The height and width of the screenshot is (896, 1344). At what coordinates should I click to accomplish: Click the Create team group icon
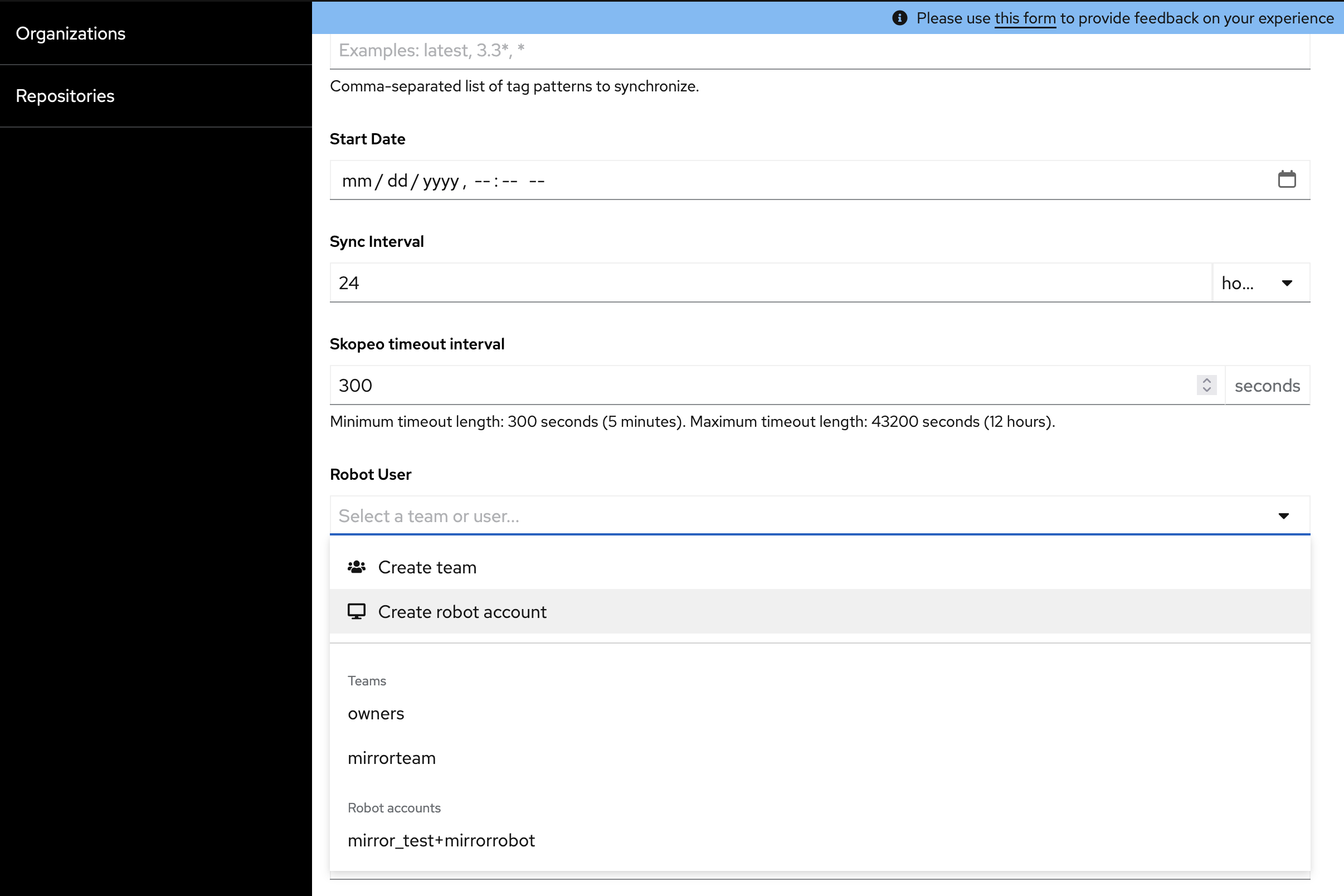pos(357,567)
